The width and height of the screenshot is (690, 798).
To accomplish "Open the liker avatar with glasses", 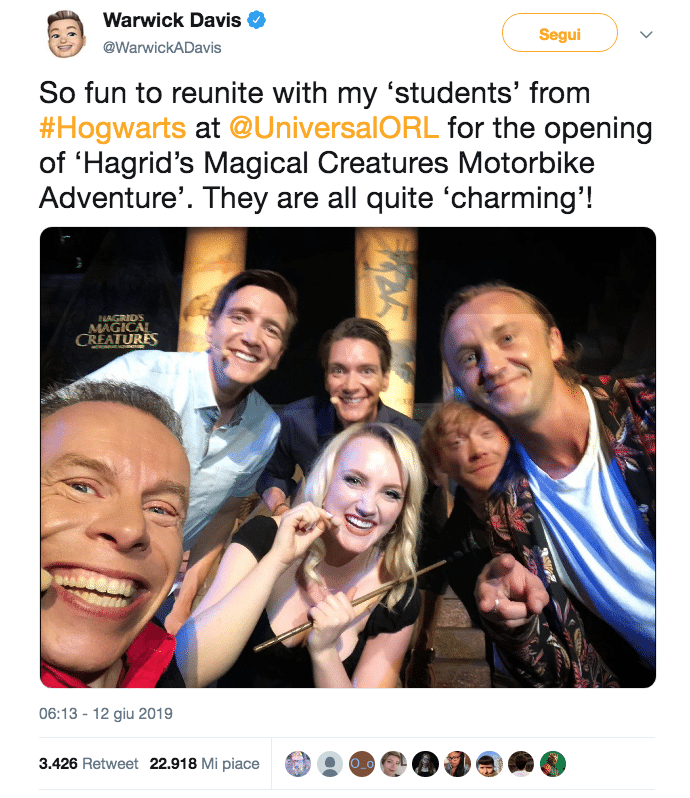I will [457, 764].
